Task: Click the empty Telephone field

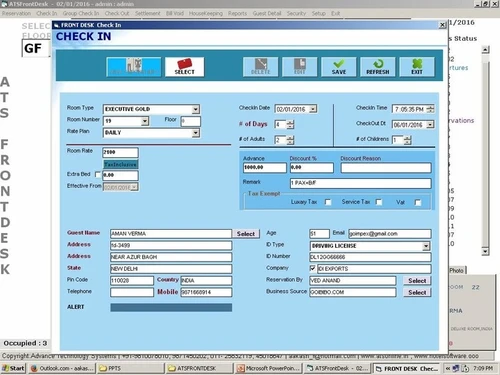Action: pyautogui.click(x=132, y=292)
